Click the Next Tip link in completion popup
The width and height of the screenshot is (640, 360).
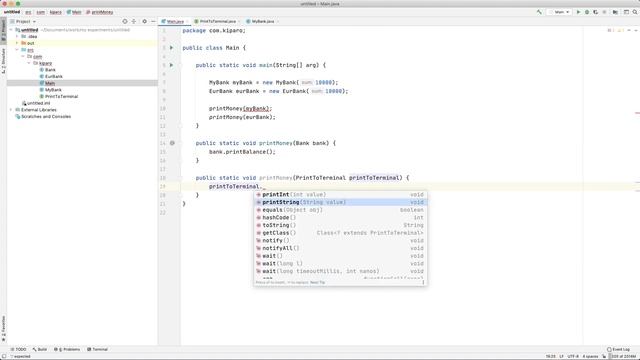tap(318, 282)
